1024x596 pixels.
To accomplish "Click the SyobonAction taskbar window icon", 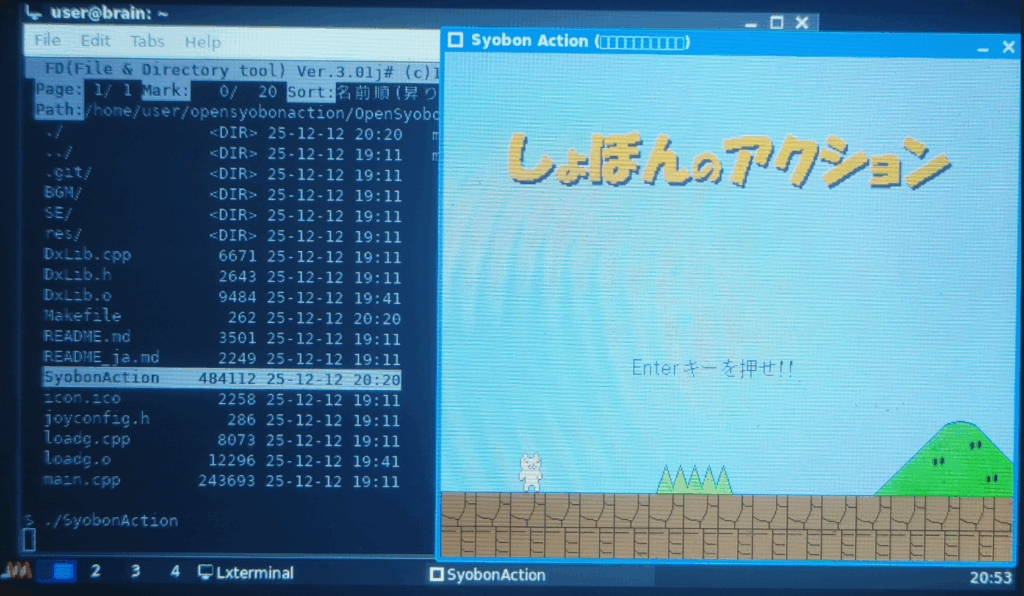I will [x=436, y=575].
